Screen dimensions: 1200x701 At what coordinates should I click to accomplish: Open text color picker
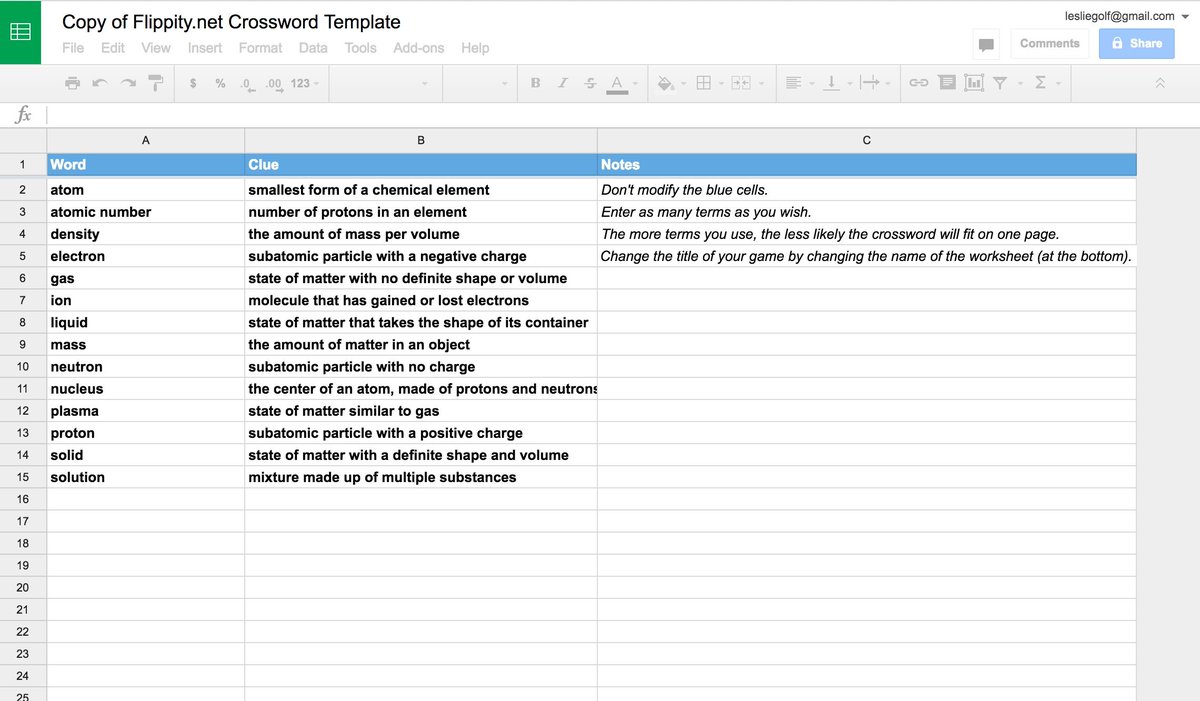617,84
